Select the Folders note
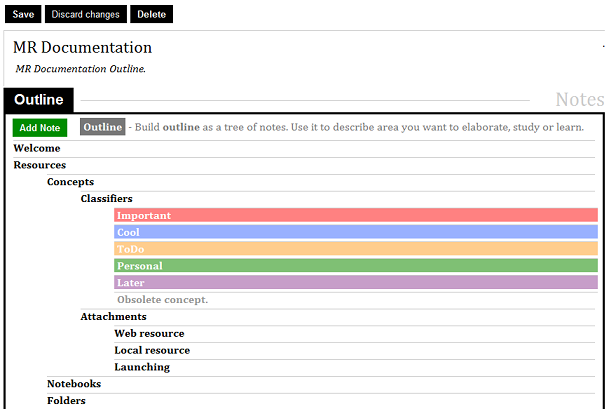The image size is (609, 409). coord(66,400)
